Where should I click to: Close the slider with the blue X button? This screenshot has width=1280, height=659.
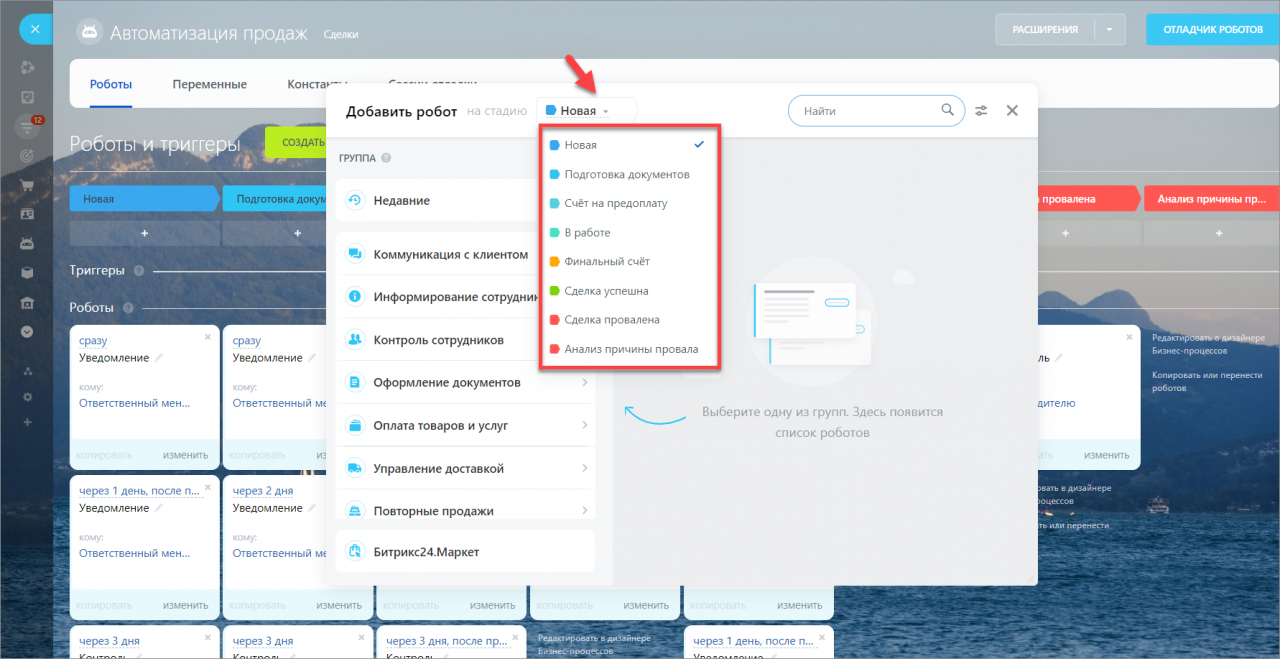click(35, 29)
